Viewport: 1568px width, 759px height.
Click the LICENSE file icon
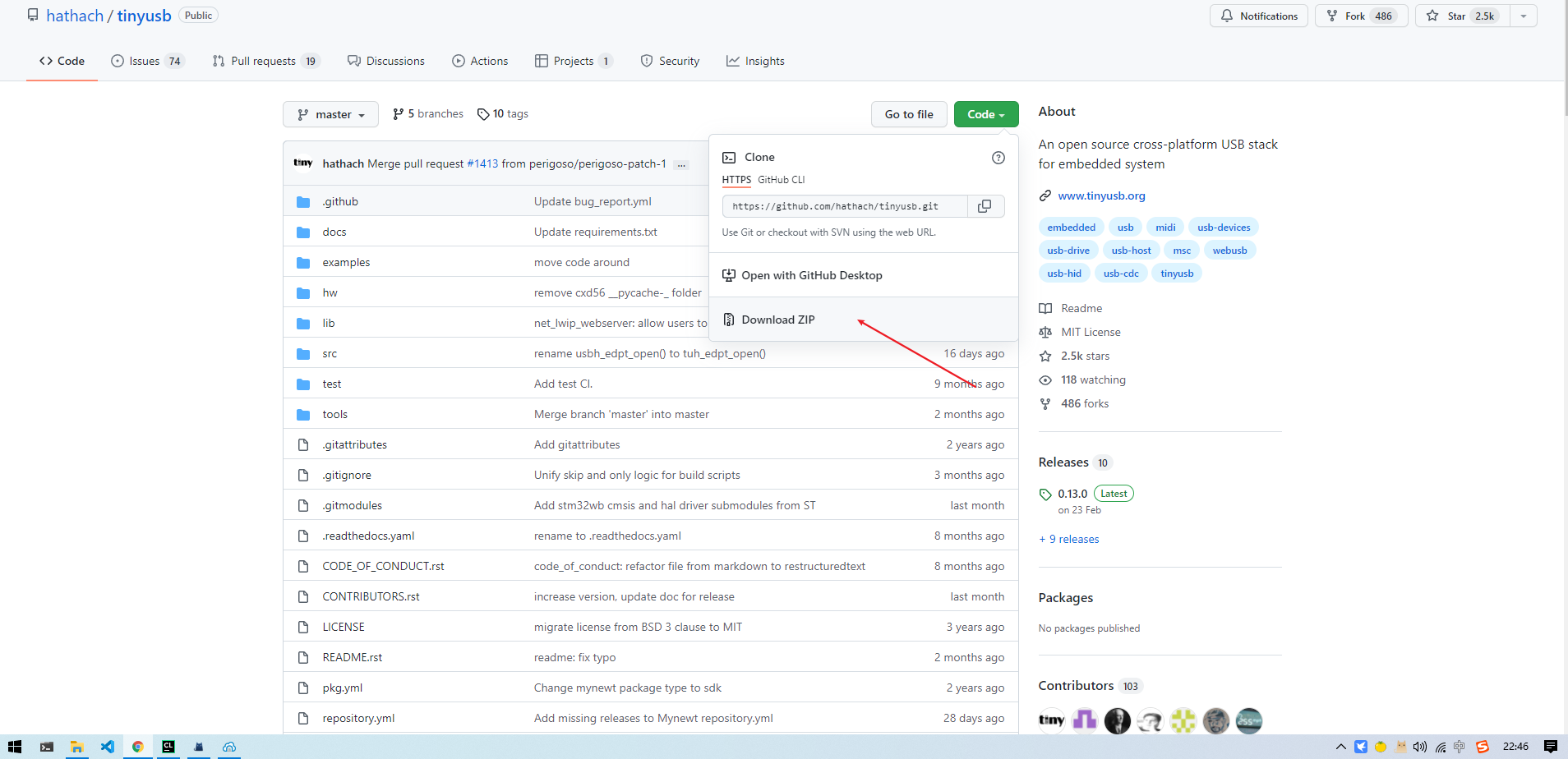[x=303, y=628]
